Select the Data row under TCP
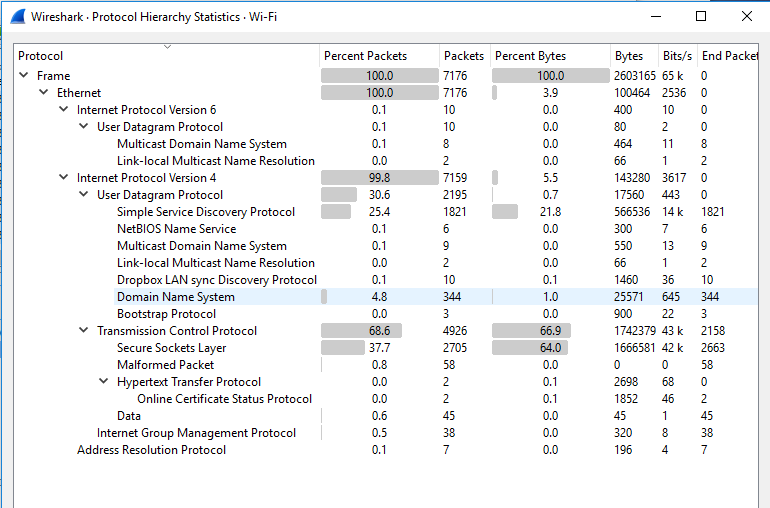Image resolution: width=770 pixels, height=508 pixels. (x=386, y=416)
